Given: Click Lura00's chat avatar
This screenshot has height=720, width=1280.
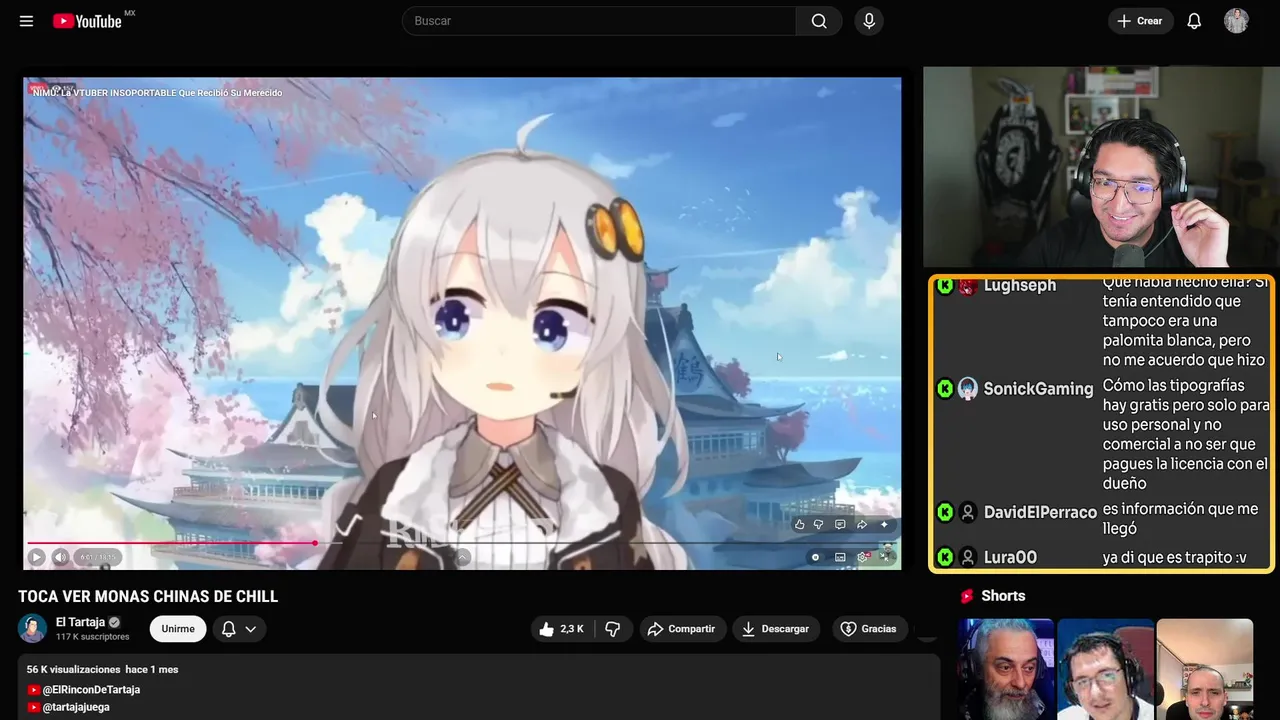Looking at the screenshot, I should pyautogui.click(x=967, y=557).
